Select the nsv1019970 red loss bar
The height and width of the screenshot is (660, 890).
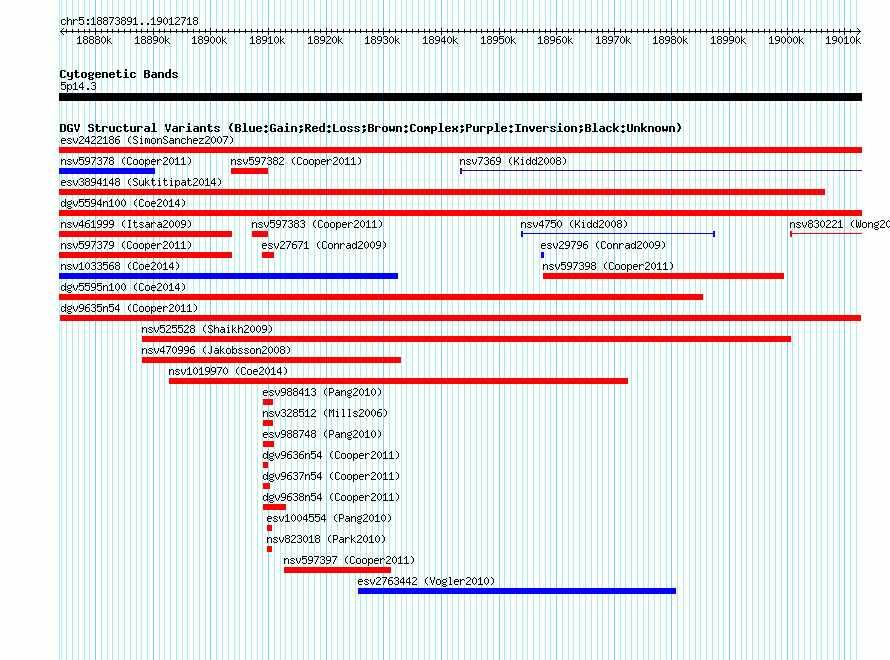coord(398,381)
